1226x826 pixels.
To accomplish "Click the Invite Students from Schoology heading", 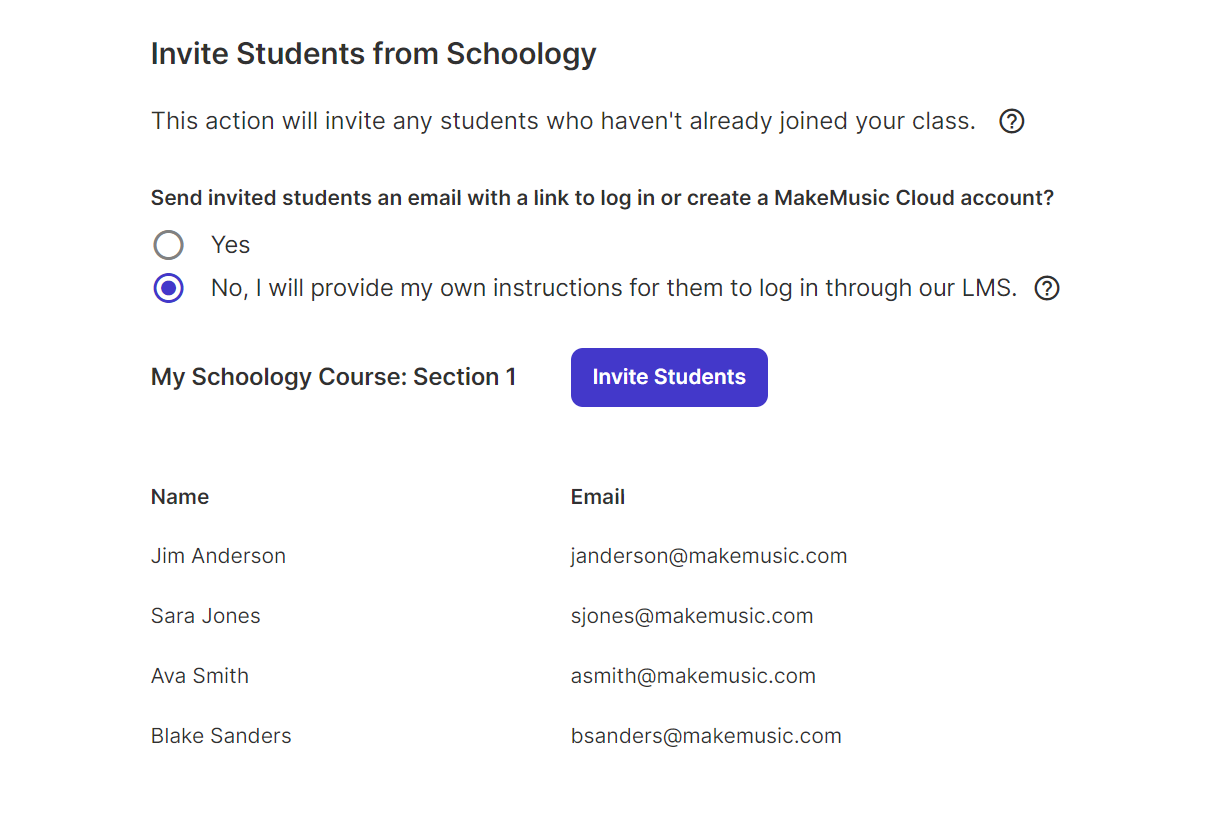I will click(x=374, y=53).
